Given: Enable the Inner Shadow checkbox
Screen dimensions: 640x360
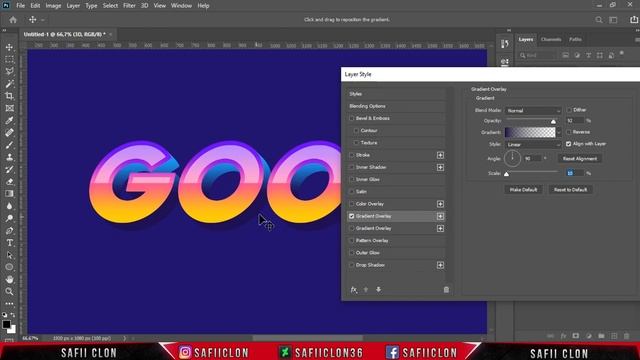Looking at the screenshot, I should [351, 167].
